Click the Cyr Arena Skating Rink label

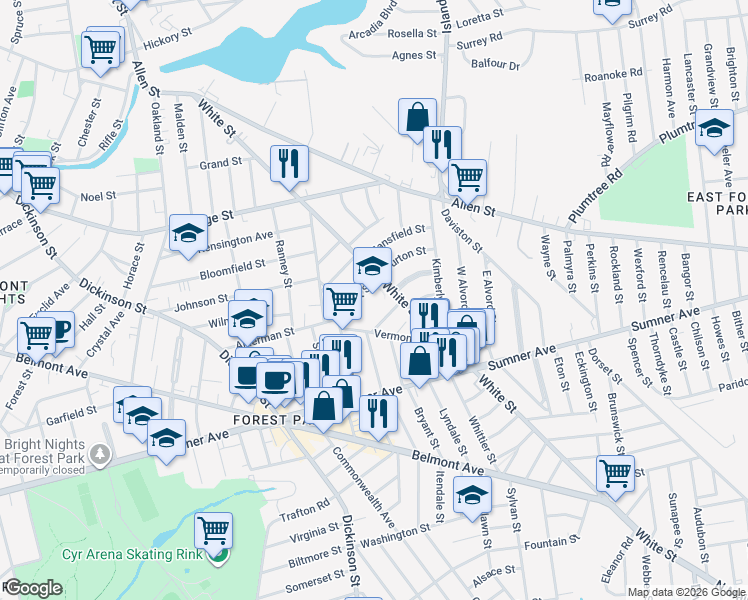(x=133, y=555)
